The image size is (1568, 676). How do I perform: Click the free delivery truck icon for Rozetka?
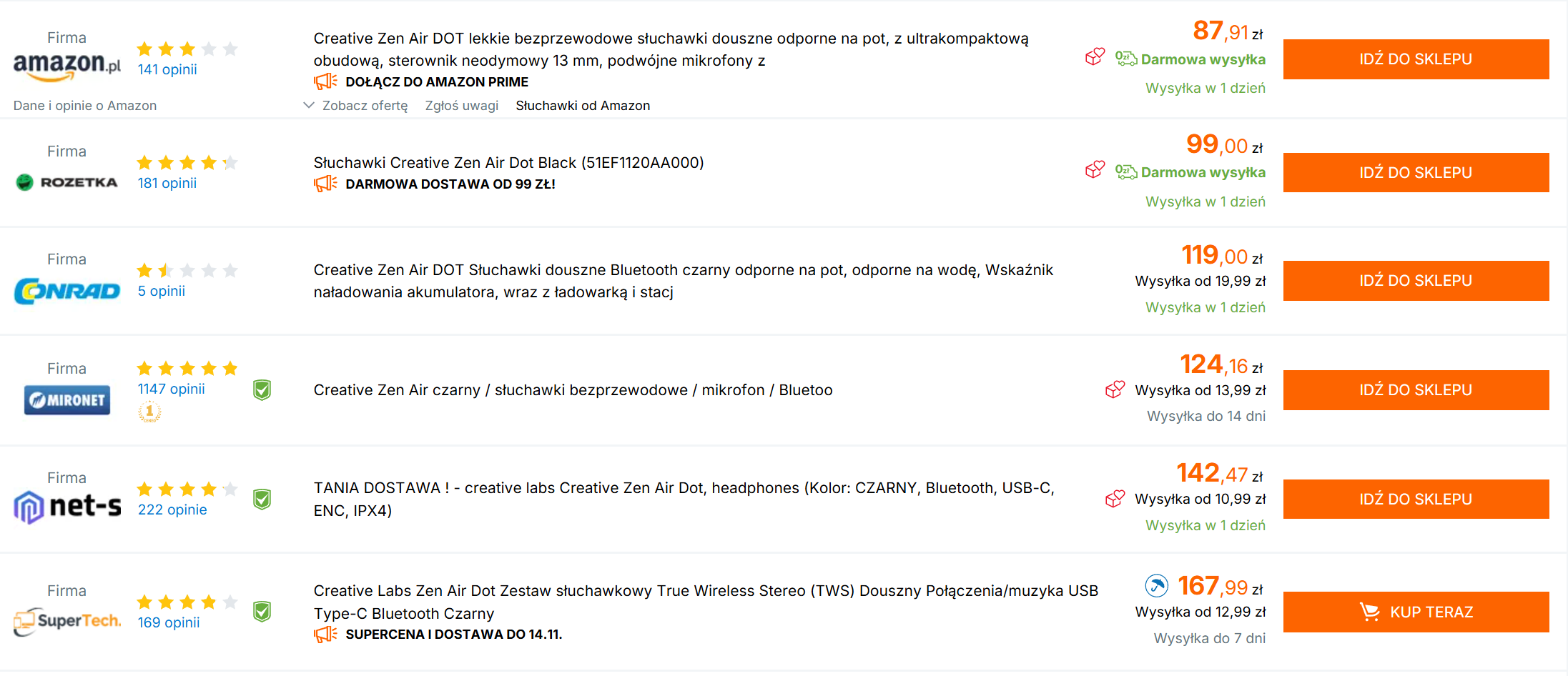point(1126,172)
